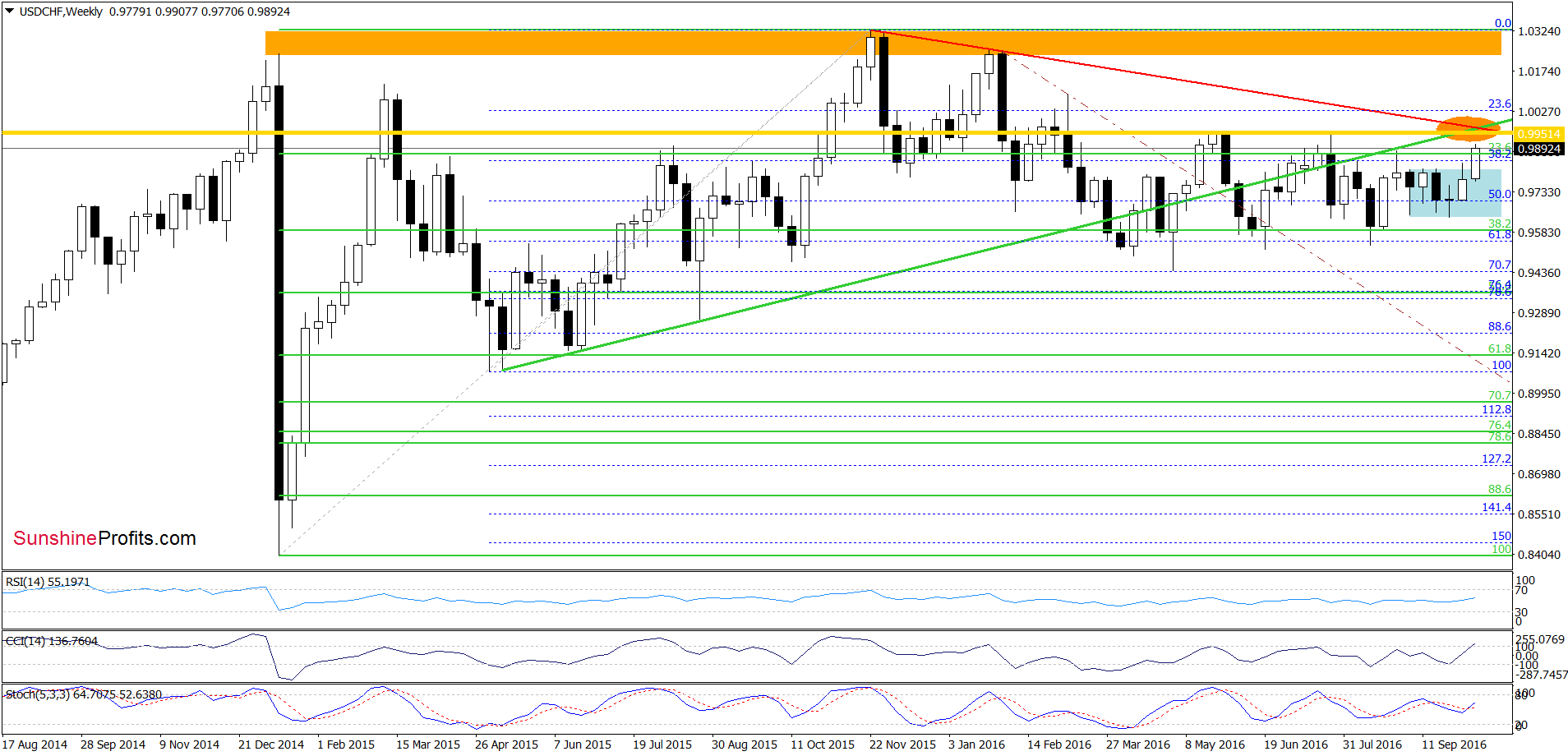This screenshot has width=1568, height=756.
Task: Click the 7 Jun 2015 date label
Action: (583, 744)
